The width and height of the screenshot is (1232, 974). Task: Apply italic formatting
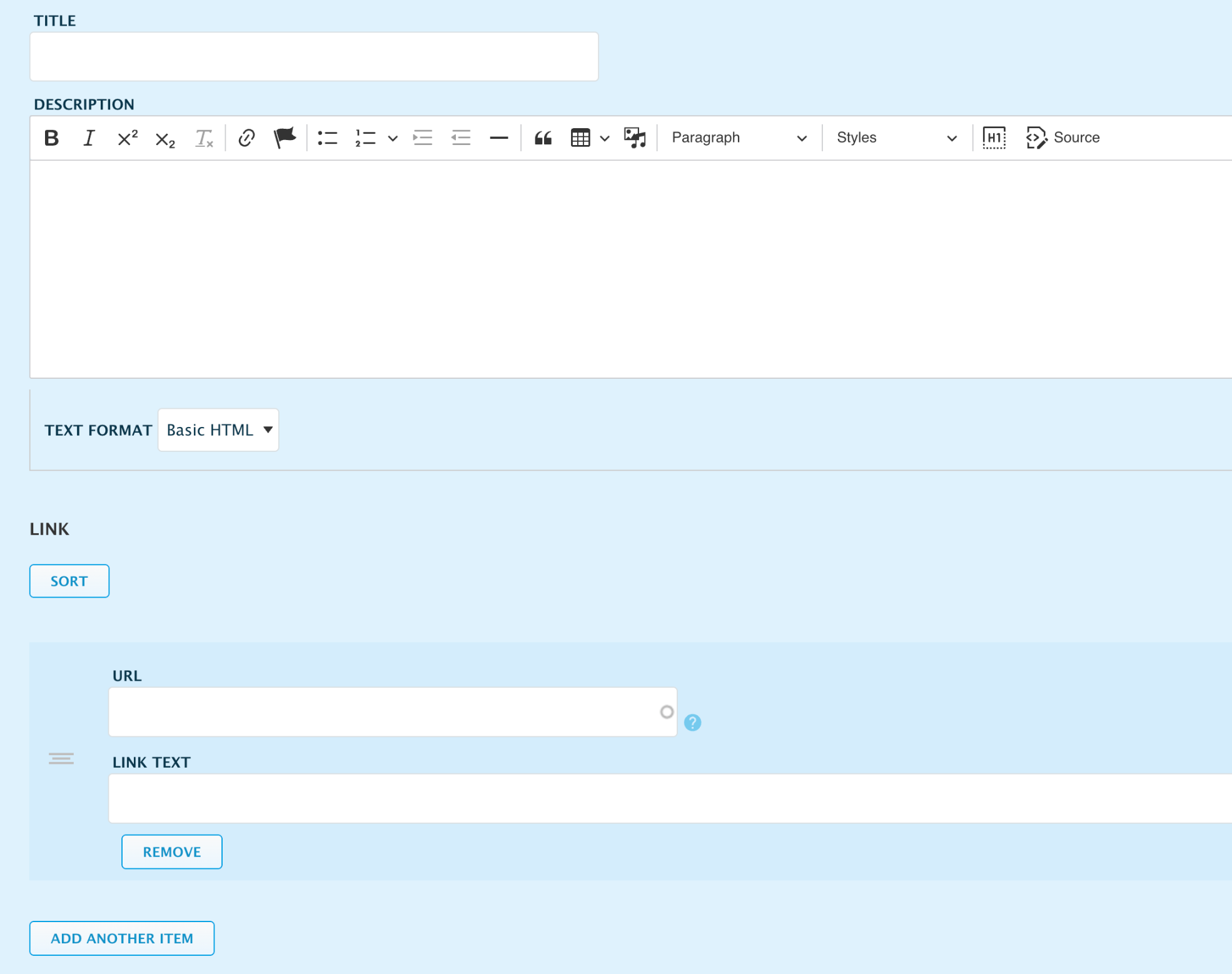[89, 138]
